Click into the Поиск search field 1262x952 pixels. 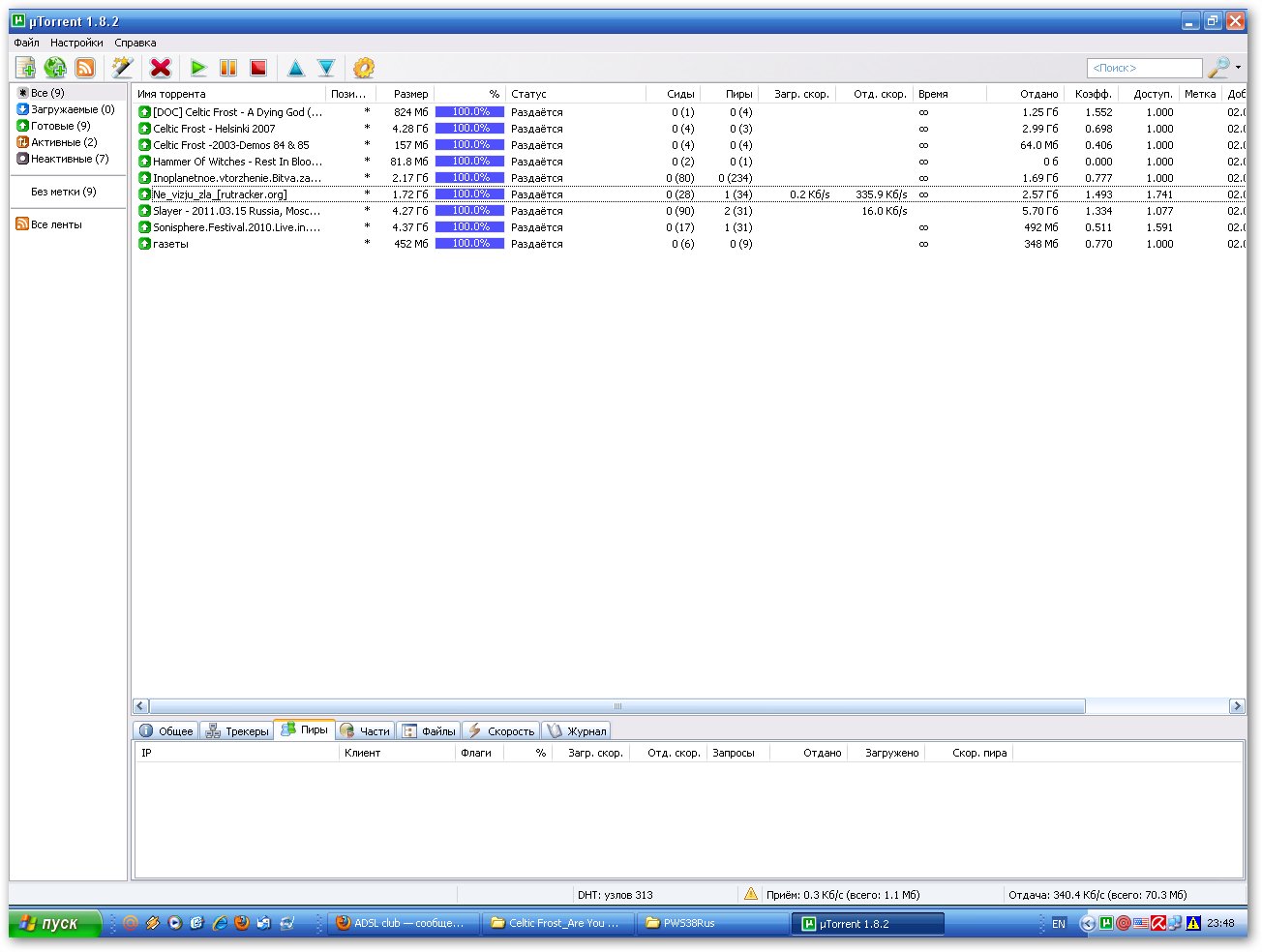point(1144,68)
